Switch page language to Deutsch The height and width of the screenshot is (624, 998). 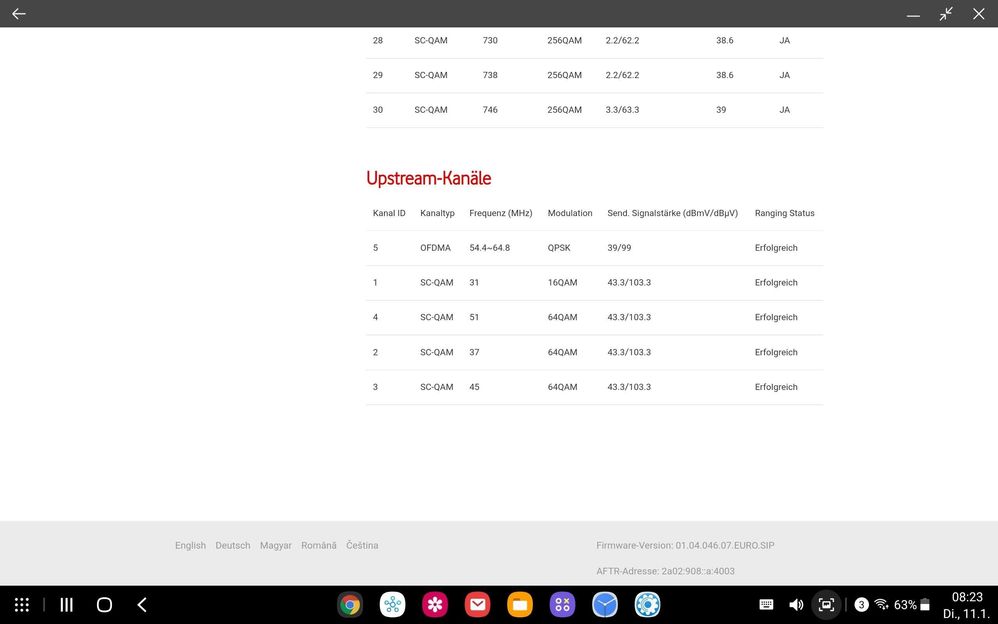pos(233,545)
